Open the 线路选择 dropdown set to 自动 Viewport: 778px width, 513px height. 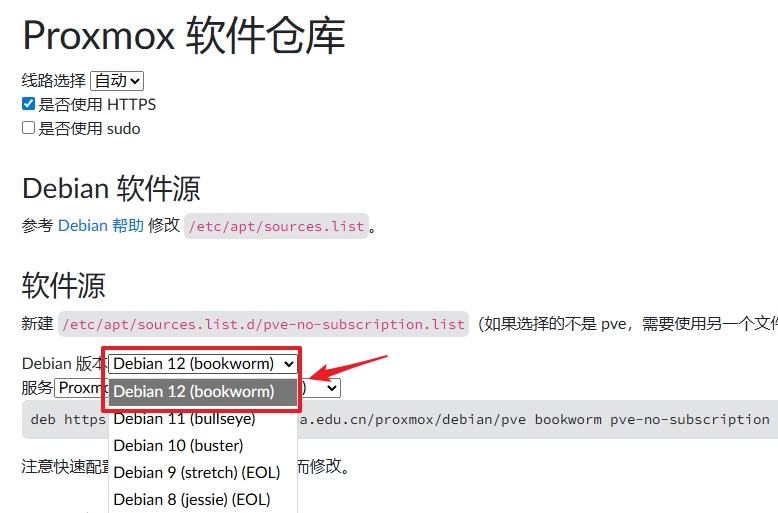click(117, 81)
